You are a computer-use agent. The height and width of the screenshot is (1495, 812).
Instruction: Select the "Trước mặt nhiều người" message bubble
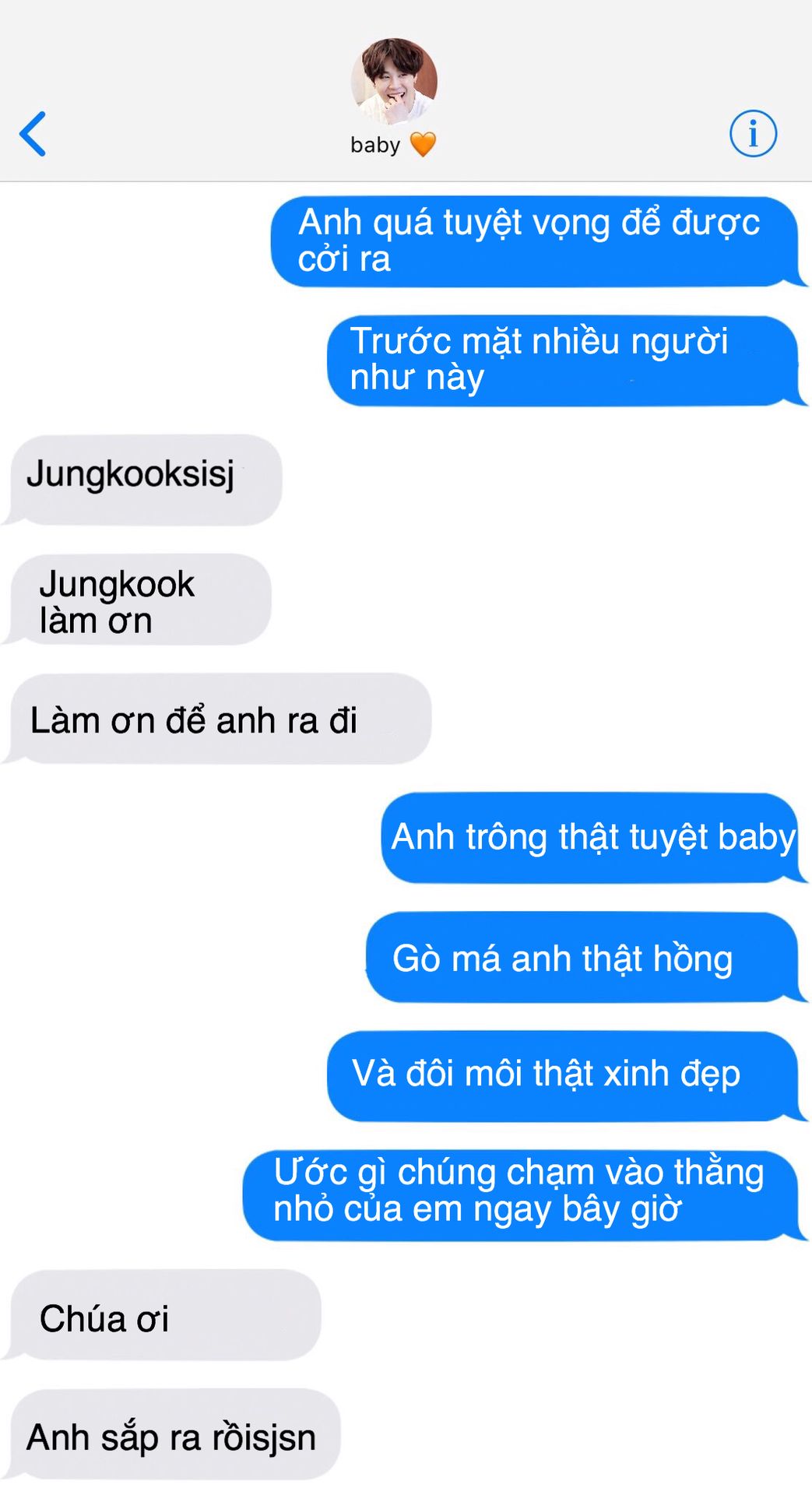(x=566, y=361)
